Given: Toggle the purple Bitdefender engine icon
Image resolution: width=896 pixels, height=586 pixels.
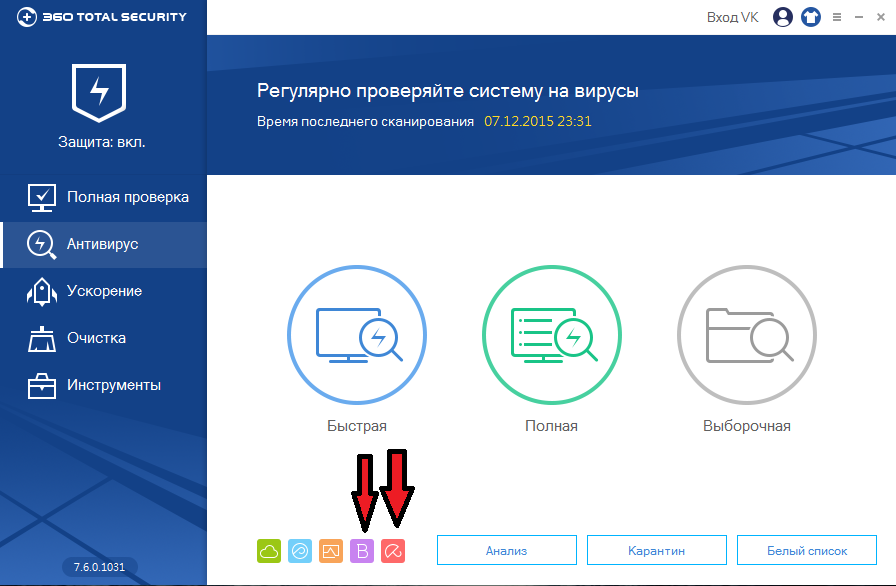Looking at the screenshot, I should [x=362, y=551].
